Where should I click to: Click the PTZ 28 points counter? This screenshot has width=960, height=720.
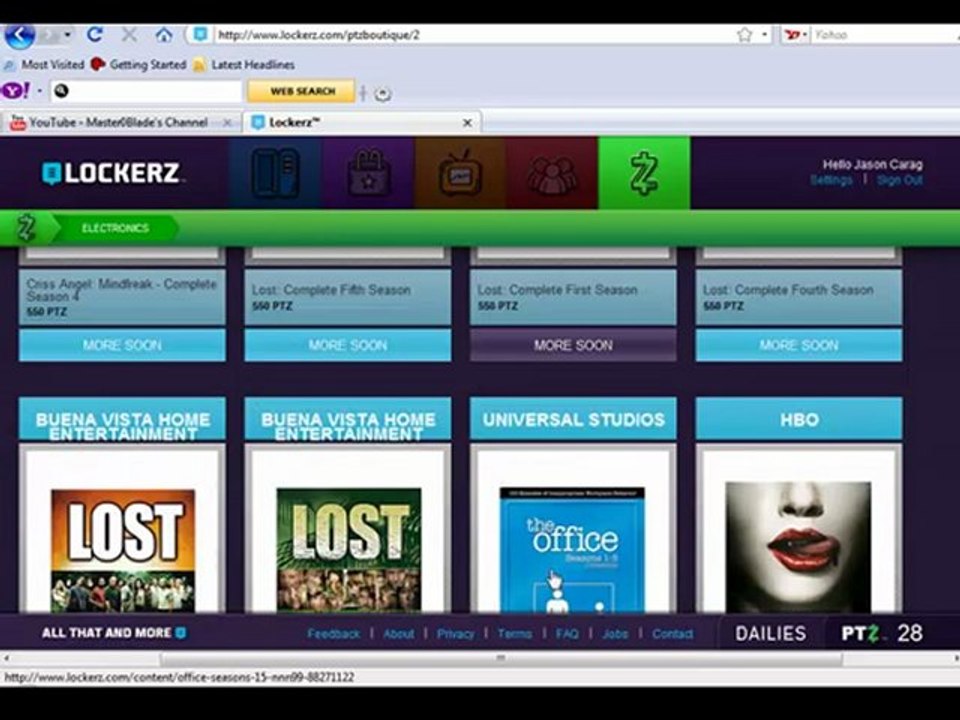tap(882, 633)
